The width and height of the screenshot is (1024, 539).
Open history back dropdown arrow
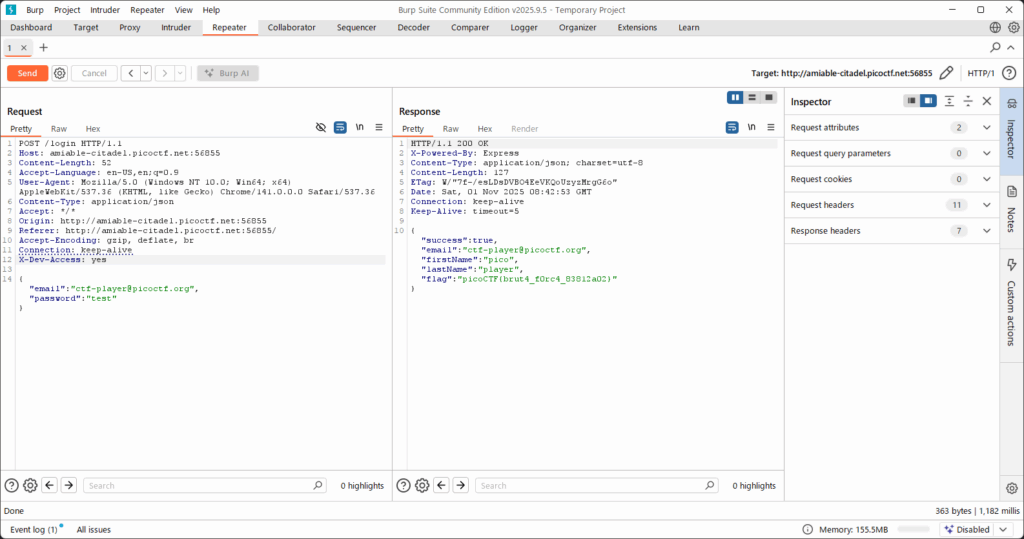(146, 73)
